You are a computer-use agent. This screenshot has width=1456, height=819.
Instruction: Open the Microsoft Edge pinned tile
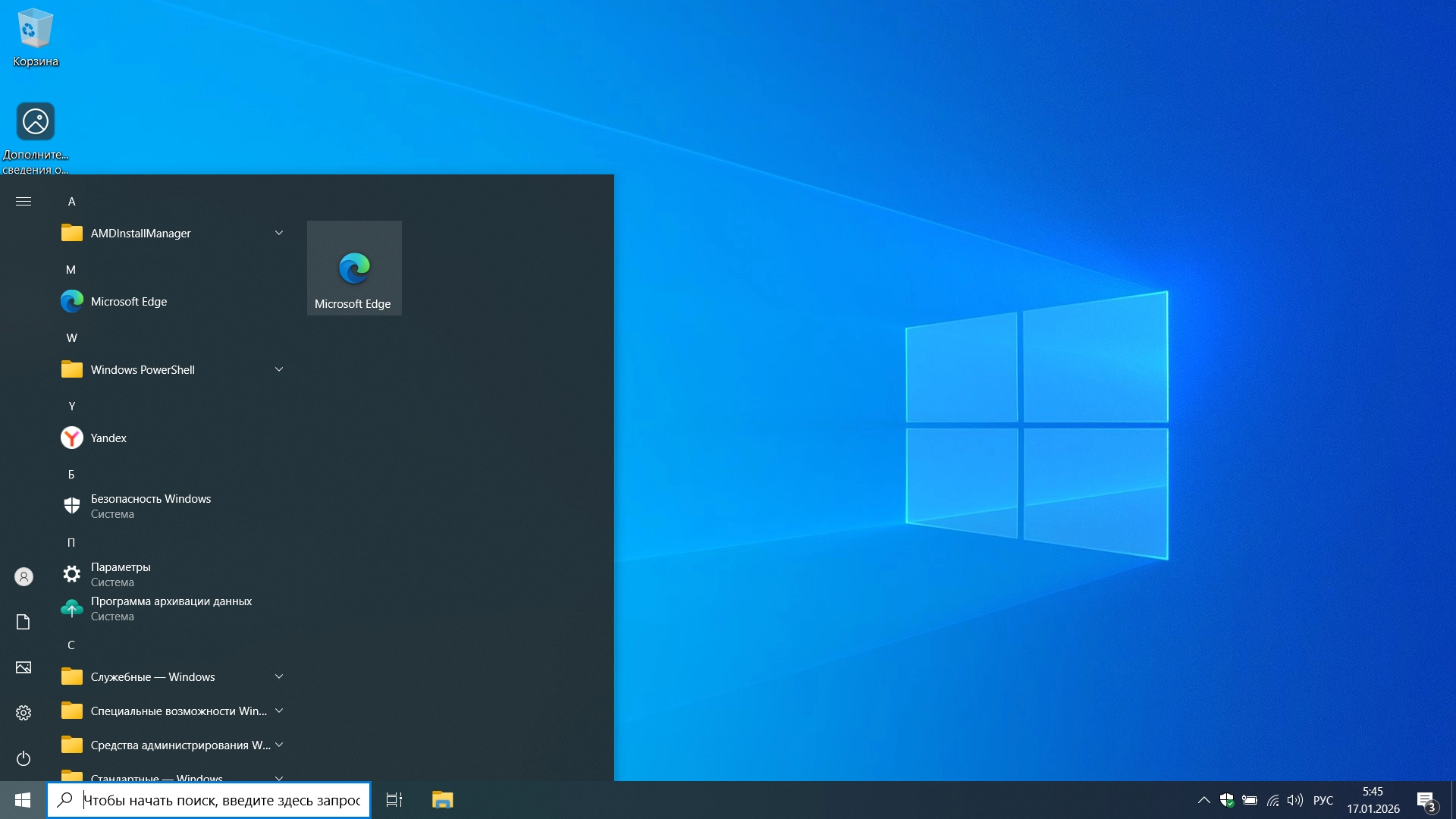click(x=354, y=268)
